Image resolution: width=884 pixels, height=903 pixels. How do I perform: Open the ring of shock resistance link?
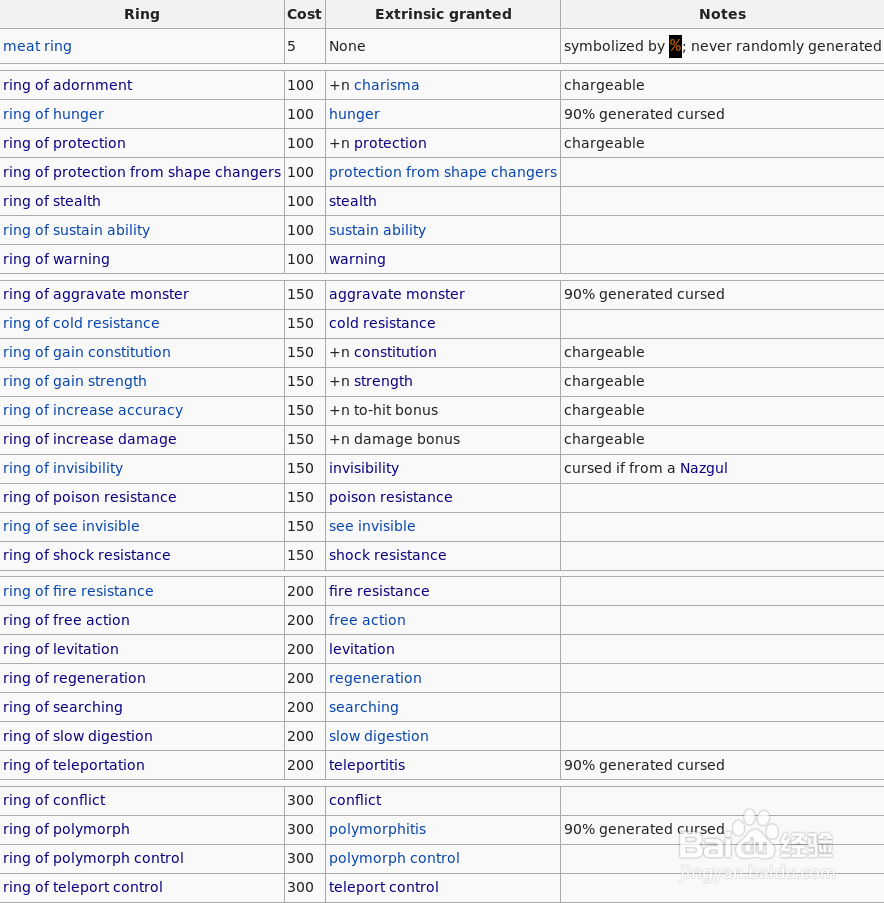pyautogui.click(x=86, y=555)
